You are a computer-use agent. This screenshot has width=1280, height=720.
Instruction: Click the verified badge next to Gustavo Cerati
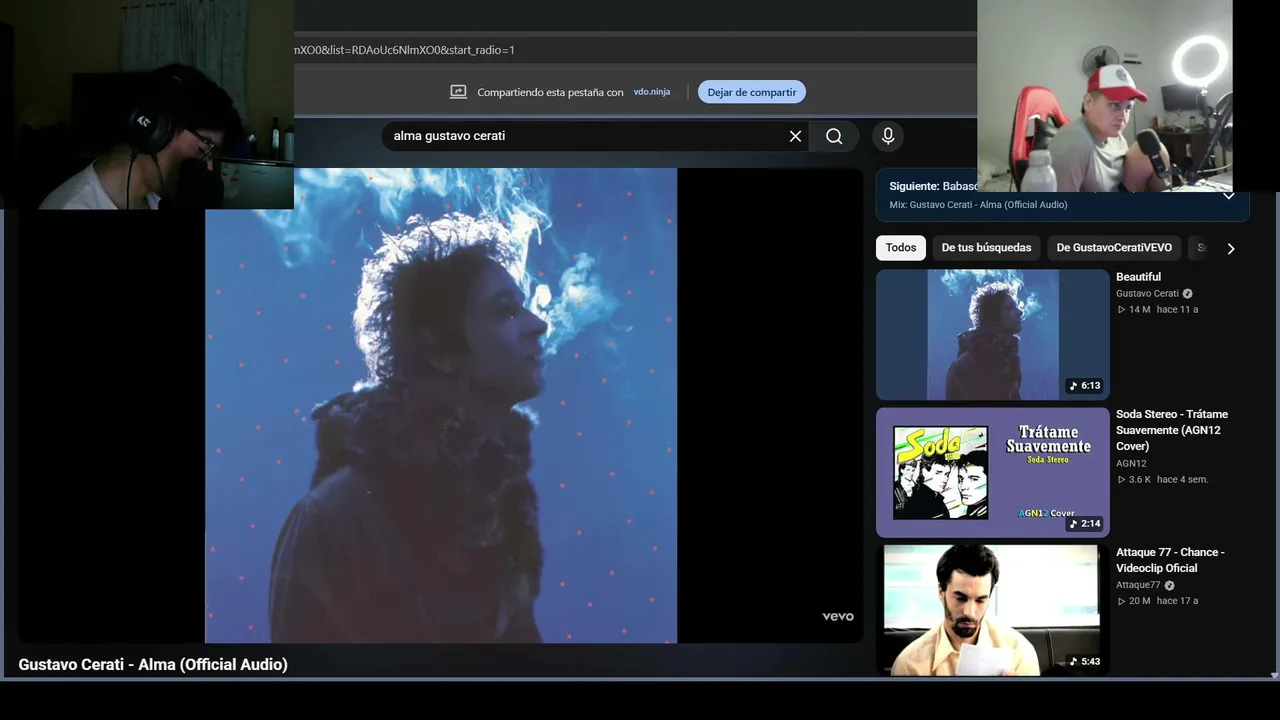tap(1187, 294)
